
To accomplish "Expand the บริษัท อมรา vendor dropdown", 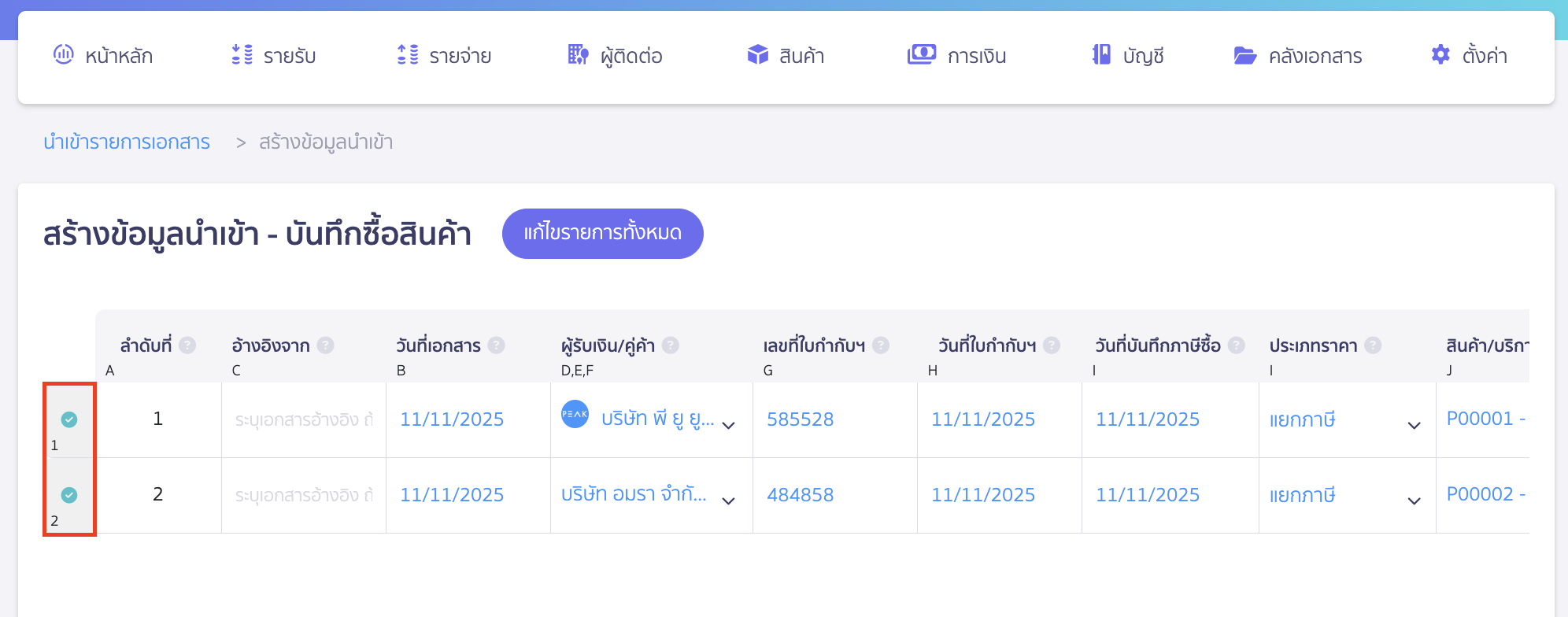I will [x=729, y=501].
